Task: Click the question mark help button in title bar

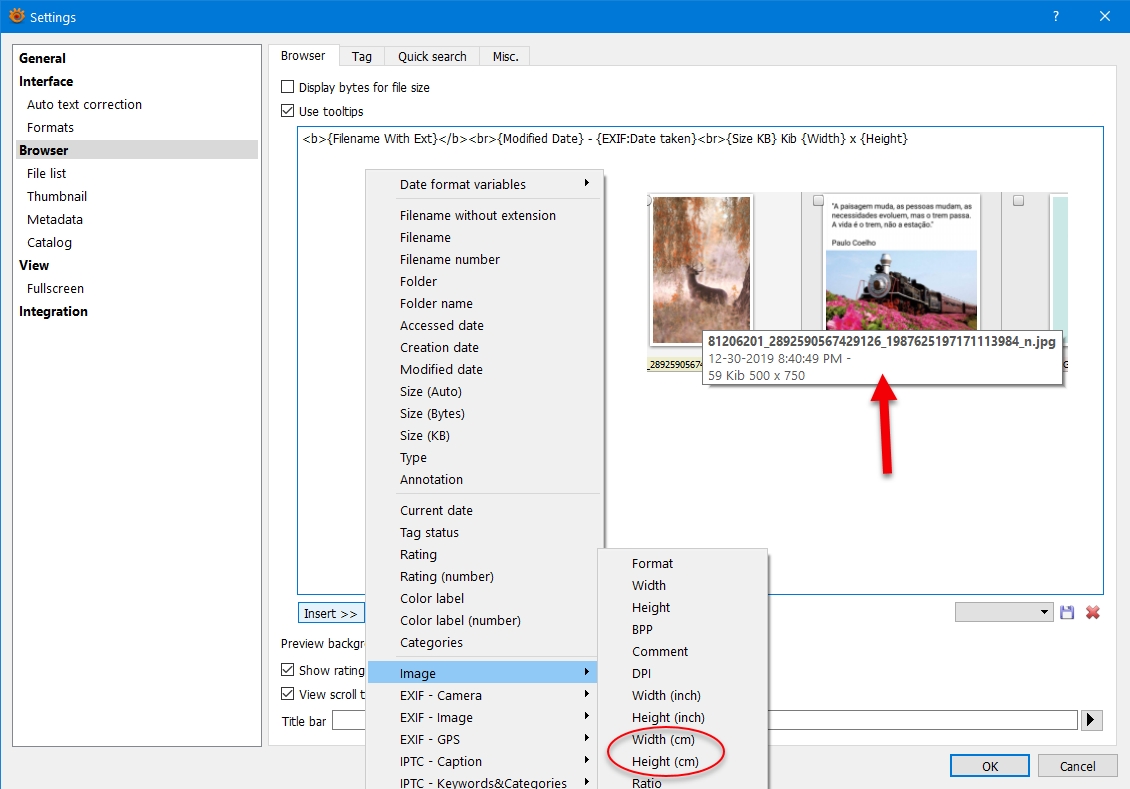Action: 1054,16
